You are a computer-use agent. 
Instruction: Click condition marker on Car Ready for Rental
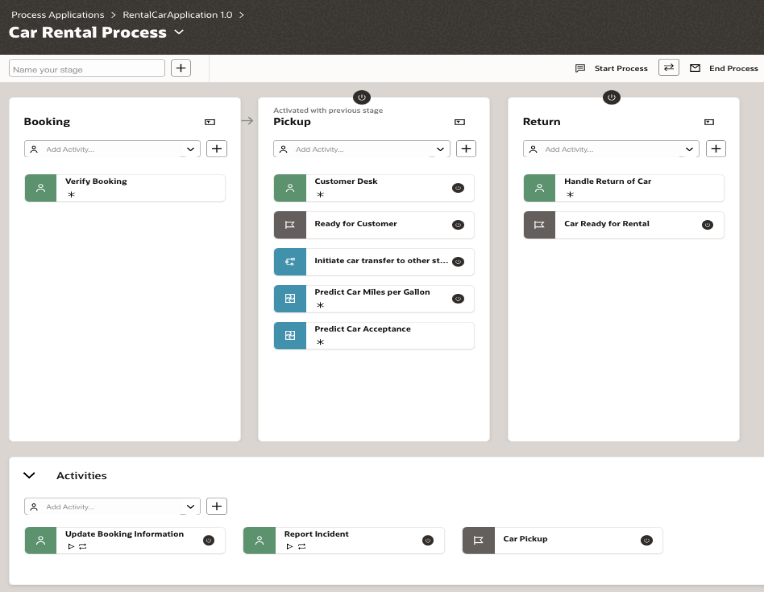coord(707,225)
